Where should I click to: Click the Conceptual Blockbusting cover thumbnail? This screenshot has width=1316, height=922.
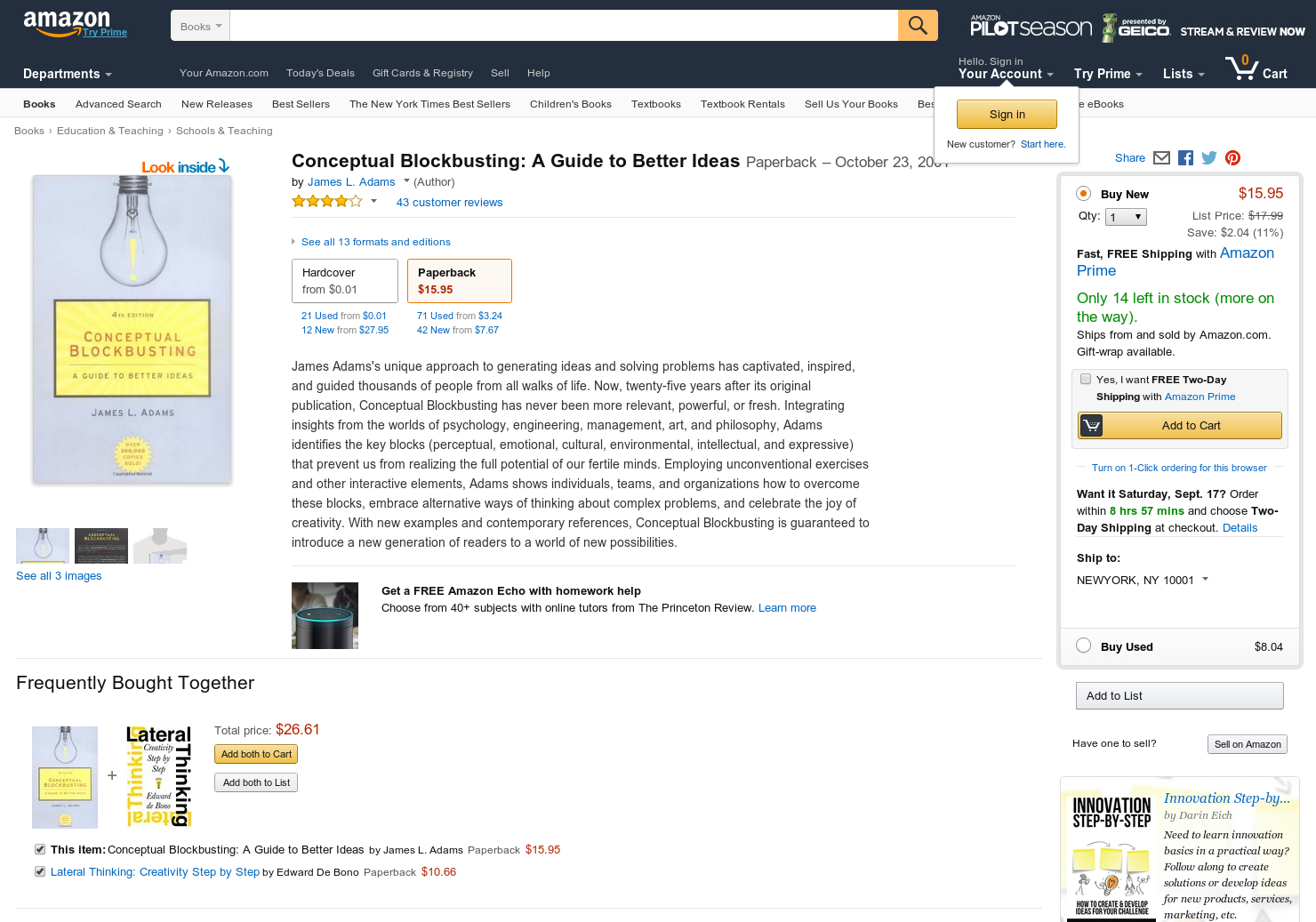point(42,545)
